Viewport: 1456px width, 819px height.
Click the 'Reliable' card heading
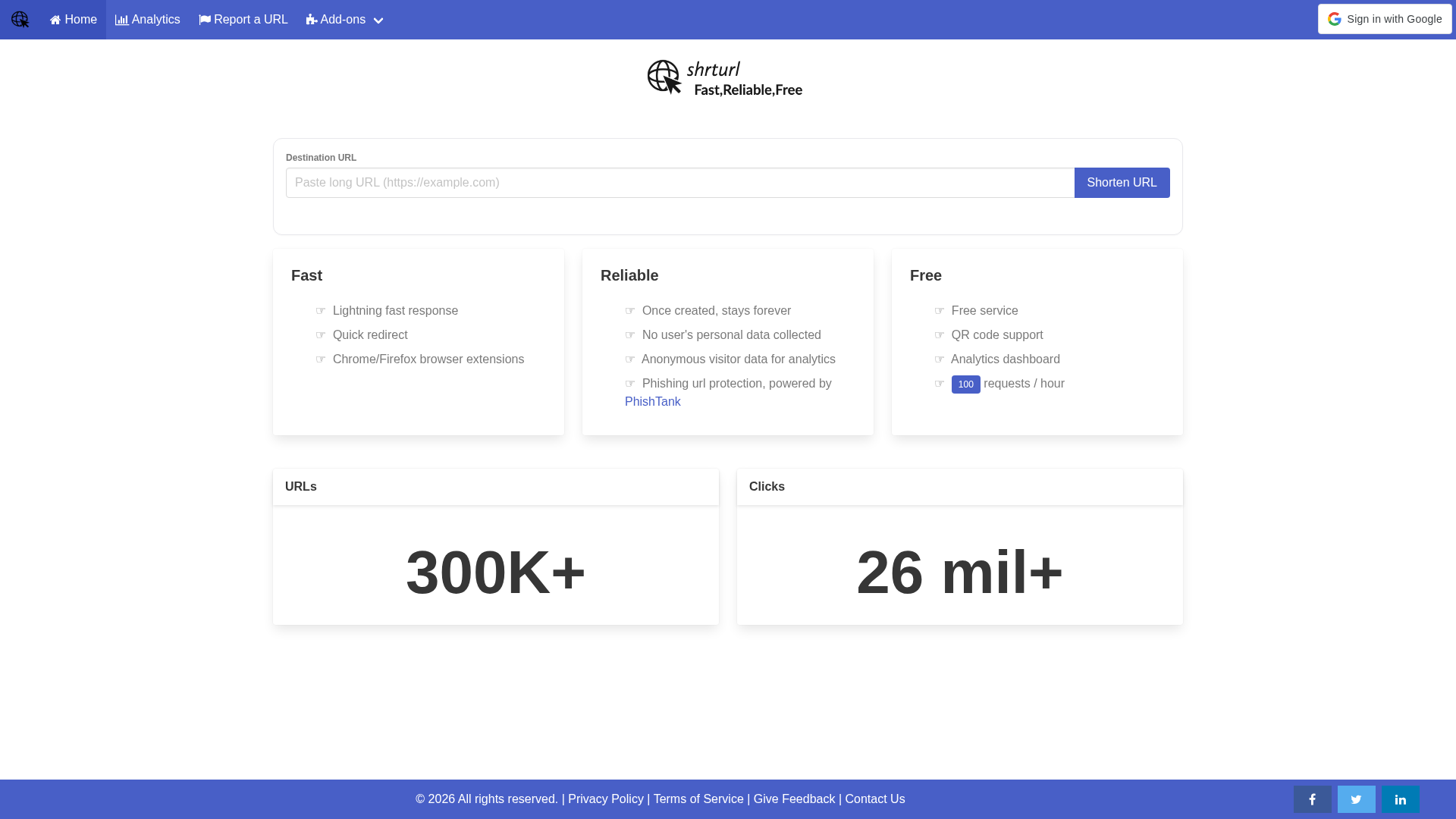tap(629, 275)
